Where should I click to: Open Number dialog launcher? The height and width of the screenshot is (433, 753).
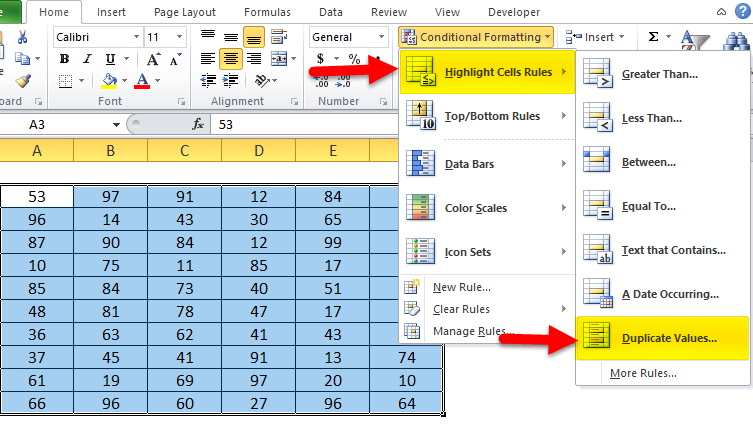[x=383, y=102]
